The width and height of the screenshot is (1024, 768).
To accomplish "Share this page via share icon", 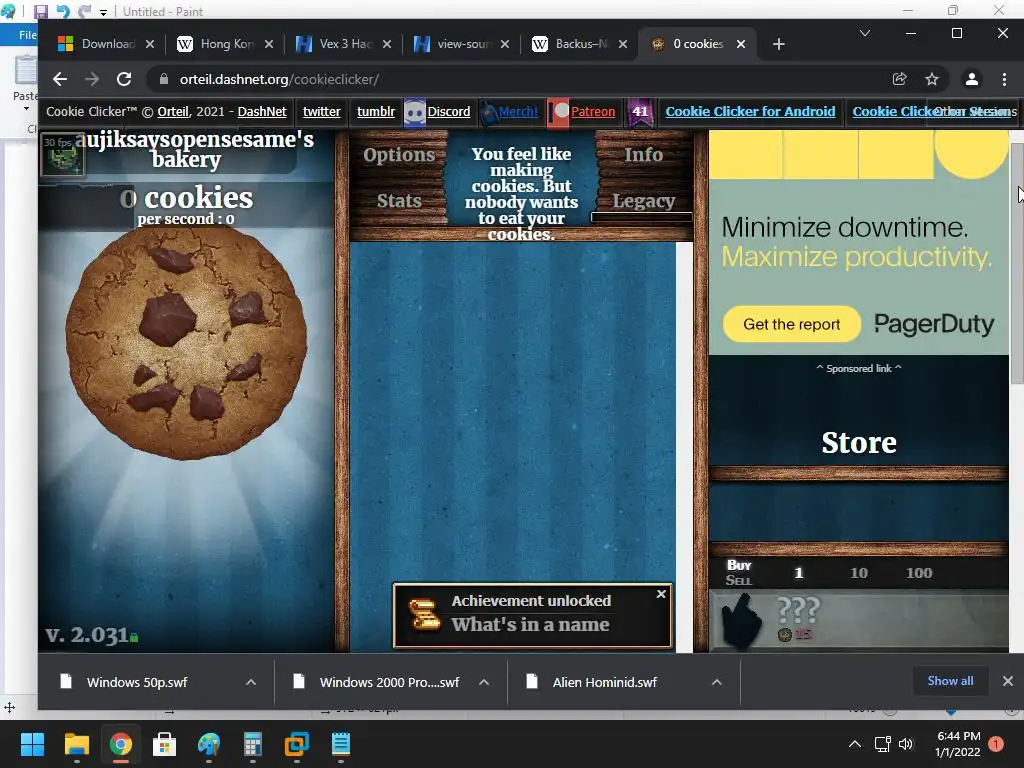I will (899, 79).
